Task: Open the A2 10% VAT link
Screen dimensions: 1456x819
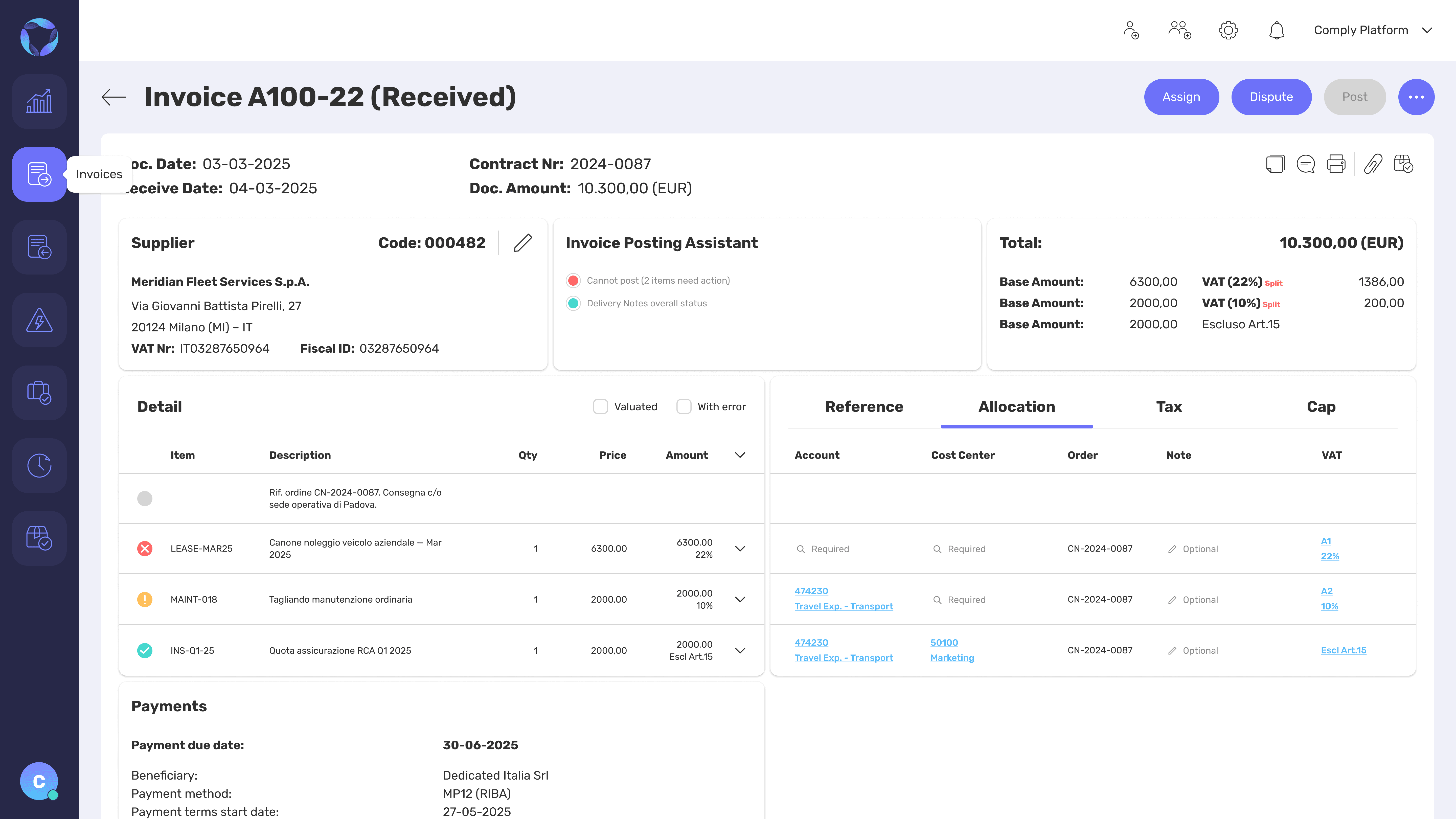Action: coord(1329,599)
